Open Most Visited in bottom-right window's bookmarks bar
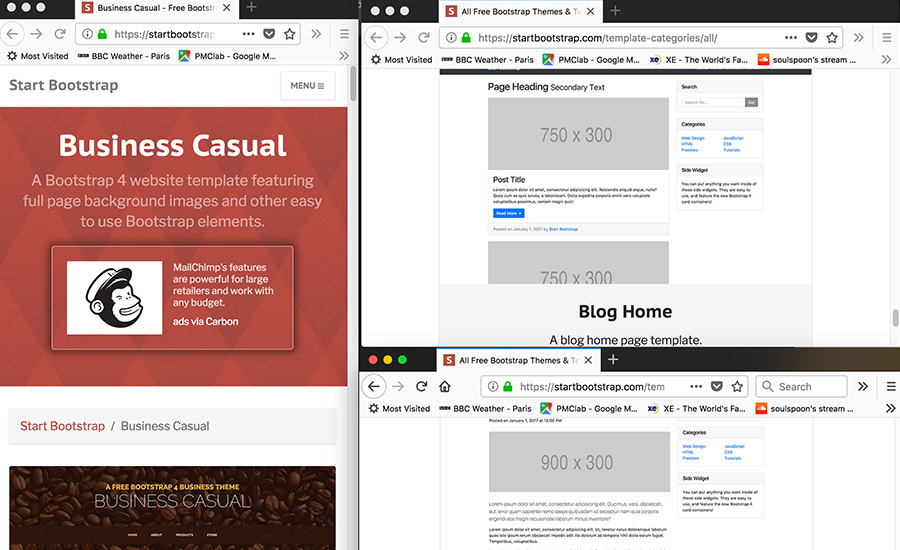 [x=399, y=408]
